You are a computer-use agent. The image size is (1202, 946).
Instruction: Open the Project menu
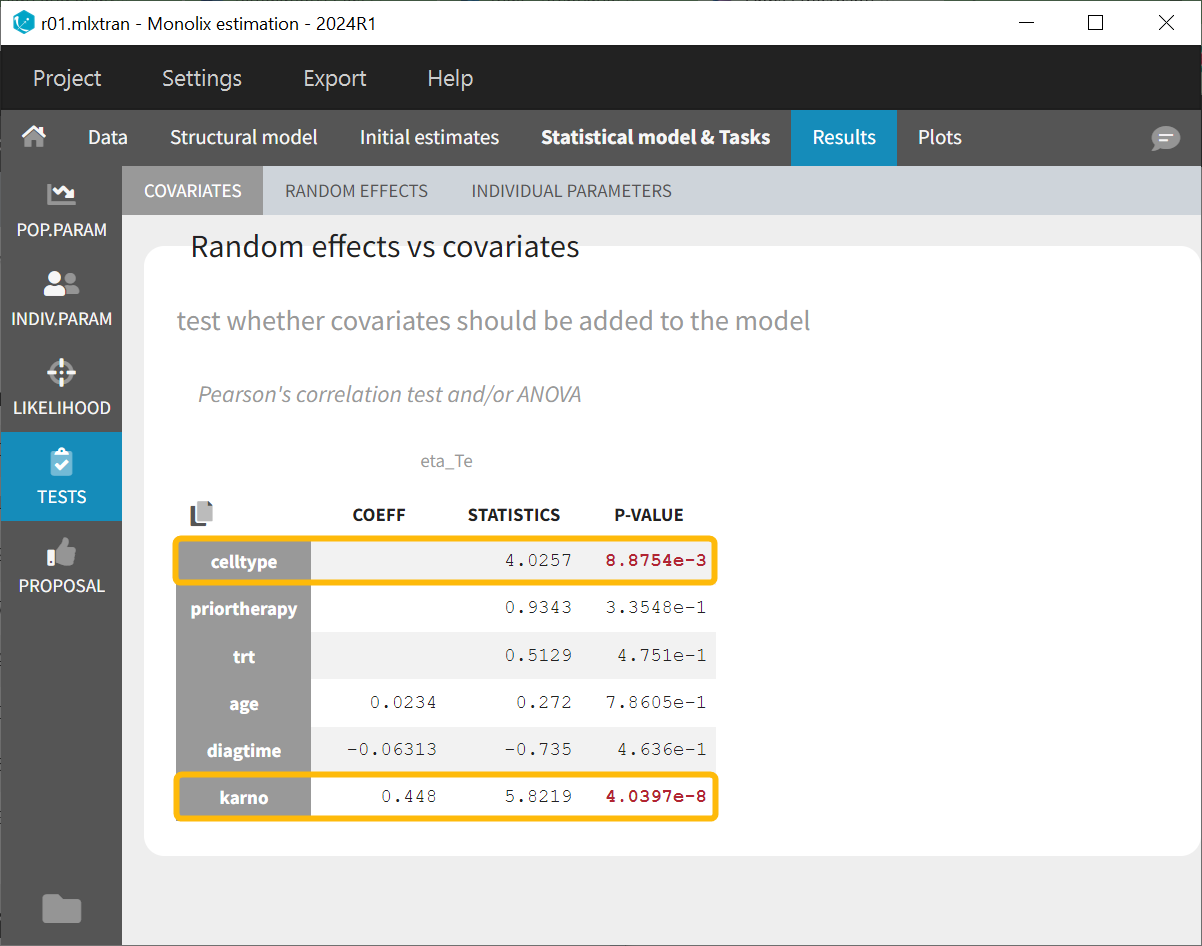click(x=67, y=78)
